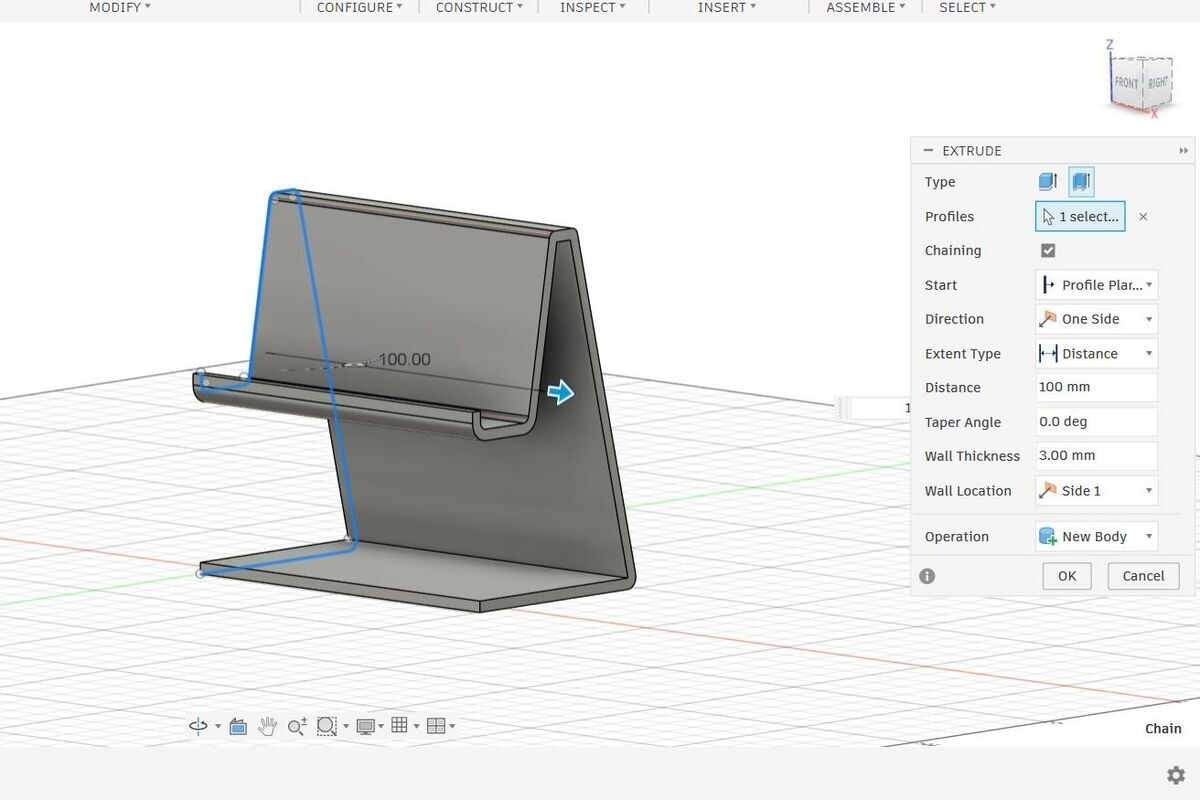
Task: Confirm the extrude with OK
Action: (x=1067, y=576)
